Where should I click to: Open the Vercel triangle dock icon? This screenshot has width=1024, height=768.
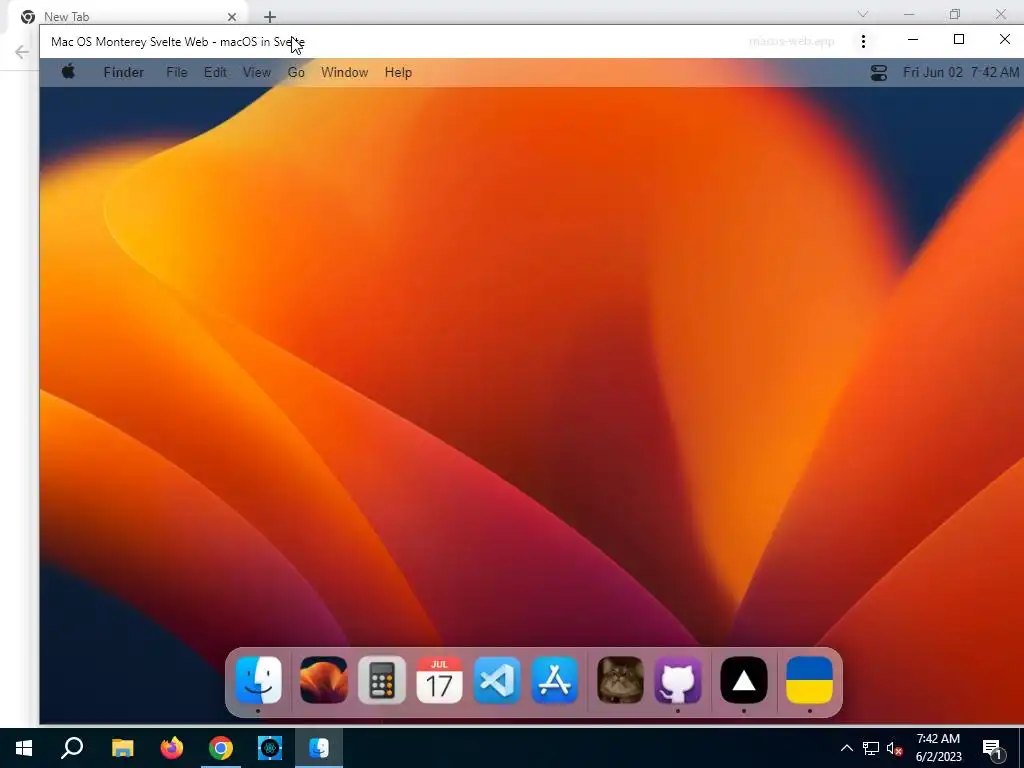pos(744,680)
